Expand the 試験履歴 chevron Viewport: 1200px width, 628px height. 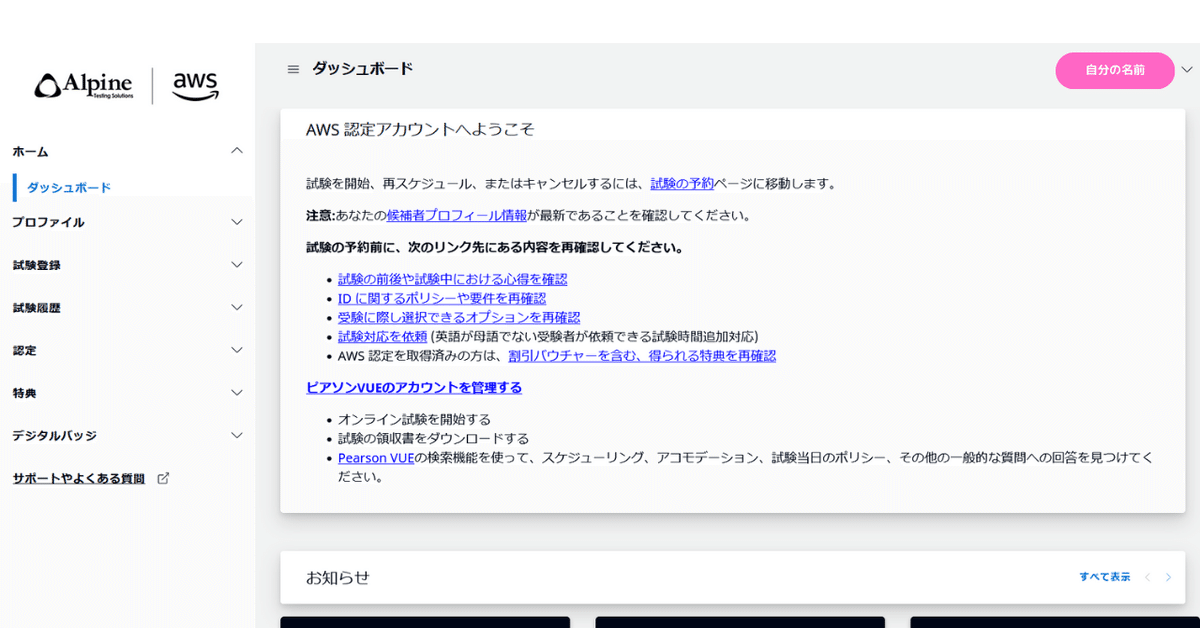[x=237, y=308]
